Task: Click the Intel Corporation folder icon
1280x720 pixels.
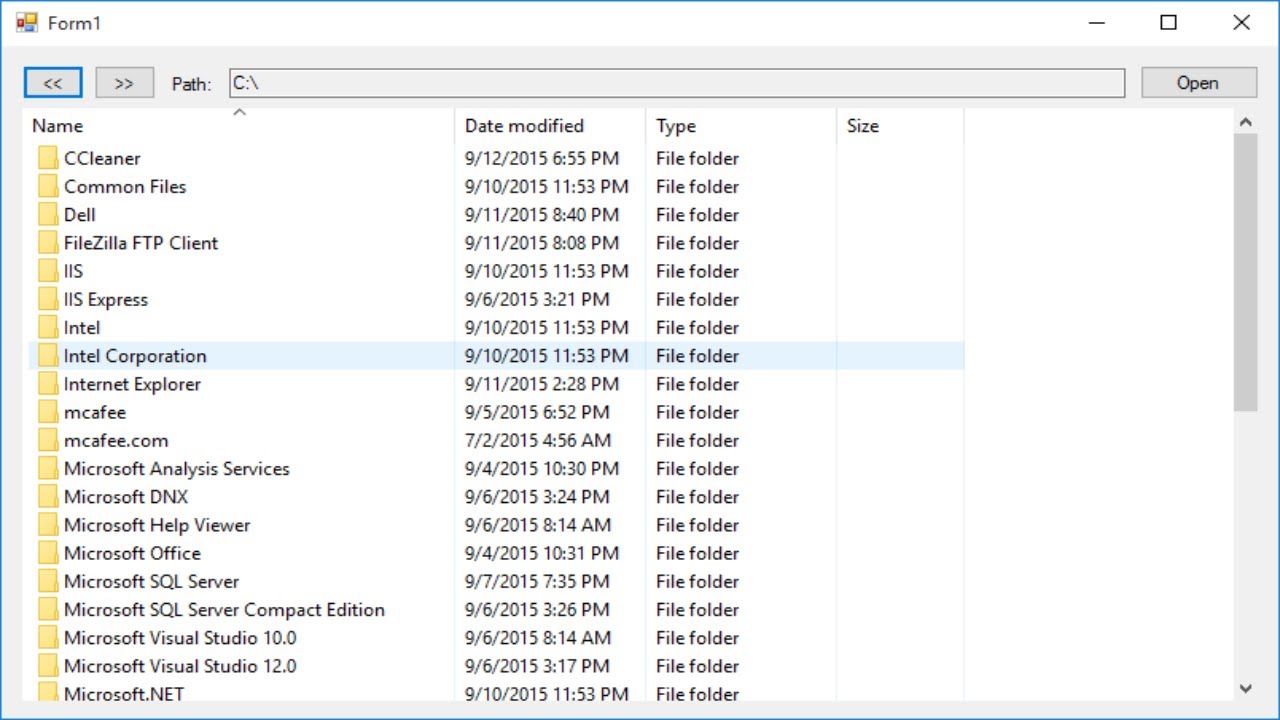Action: [x=48, y=355]
